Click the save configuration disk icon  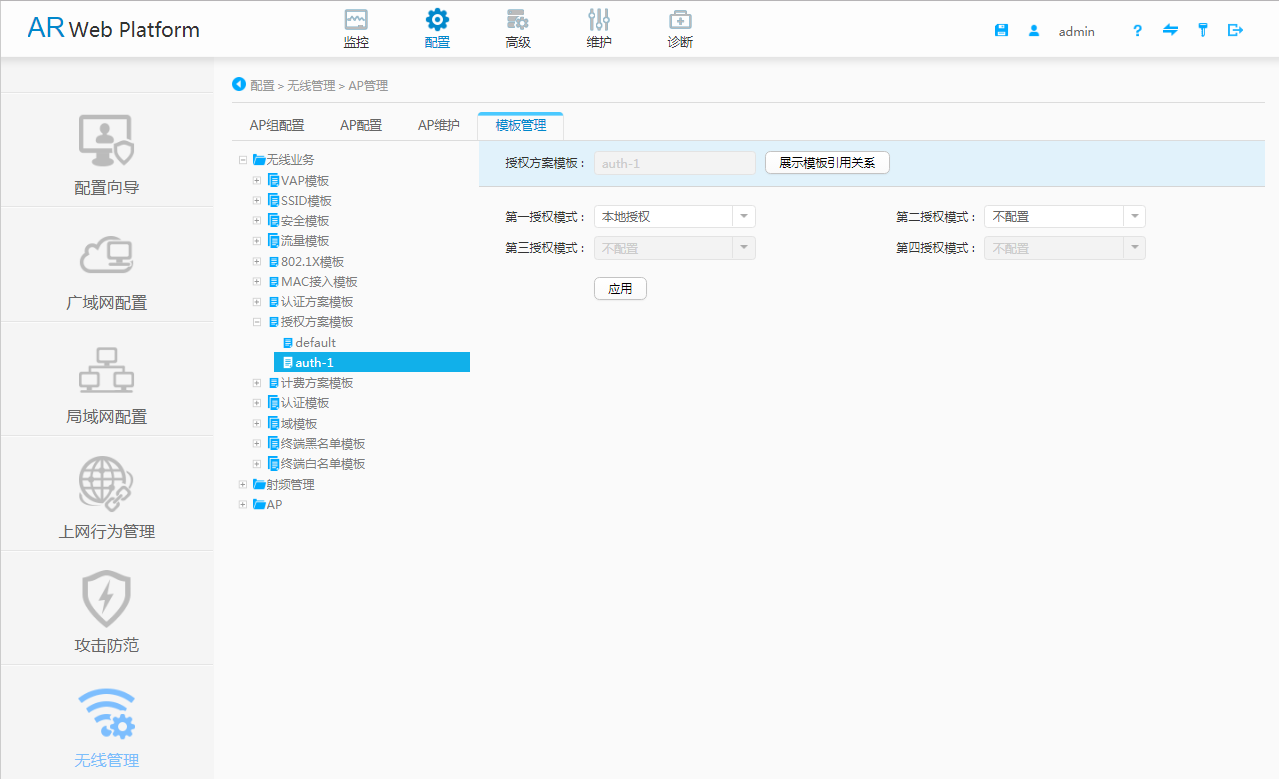click(1001, 31)
